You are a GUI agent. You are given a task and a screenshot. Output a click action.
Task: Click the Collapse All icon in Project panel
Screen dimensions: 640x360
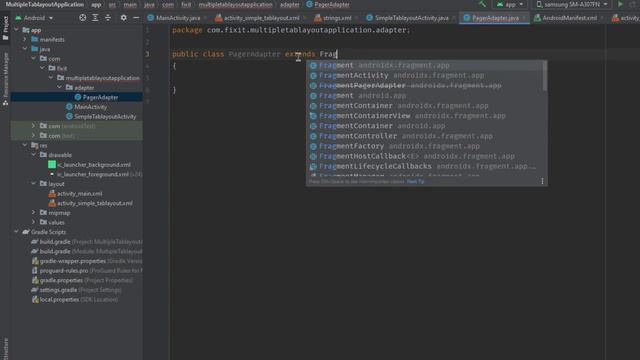click(x=108, y=18)
